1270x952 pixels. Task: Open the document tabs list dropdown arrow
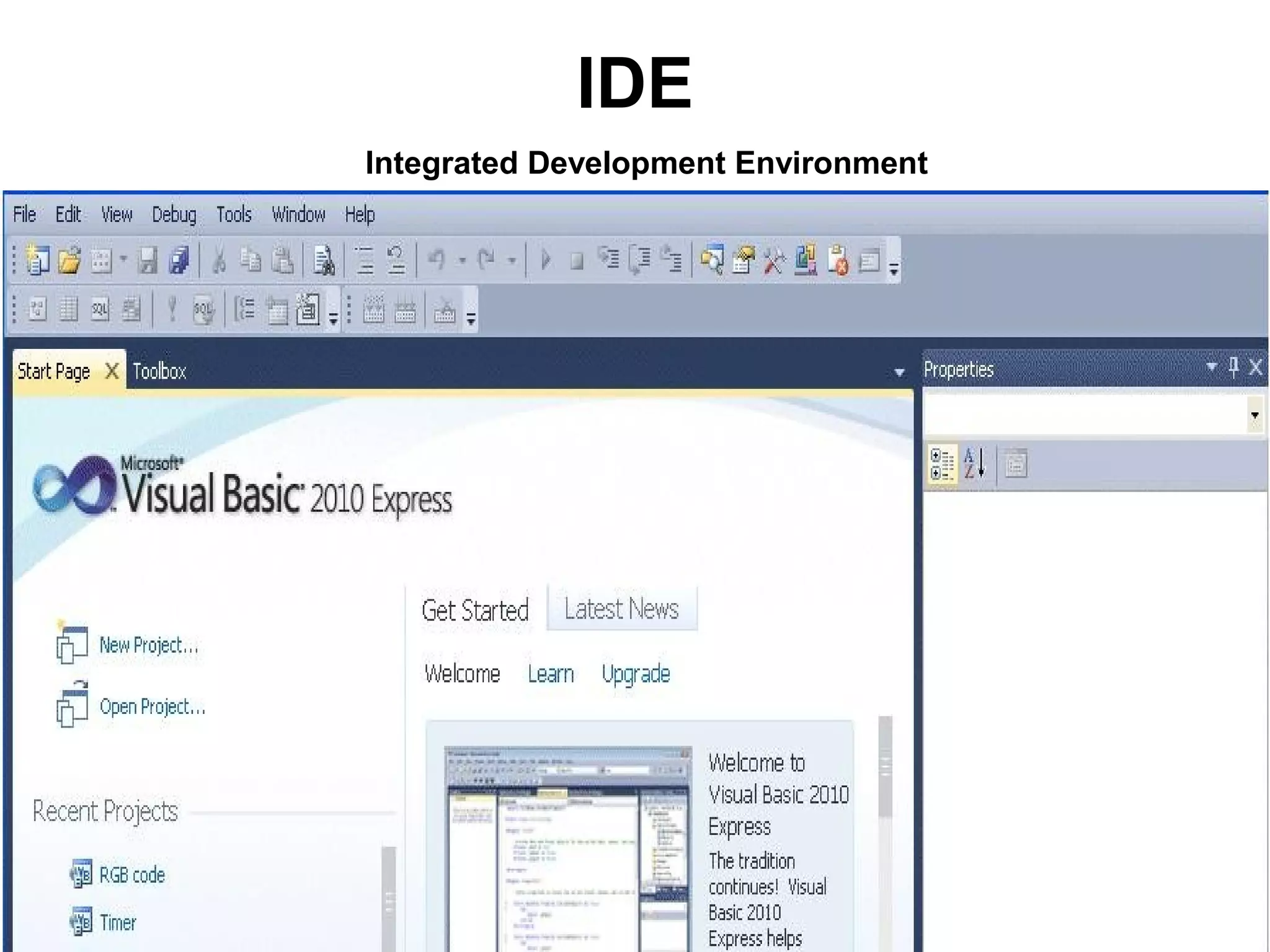pyautogui.click(x=899, y=372)
